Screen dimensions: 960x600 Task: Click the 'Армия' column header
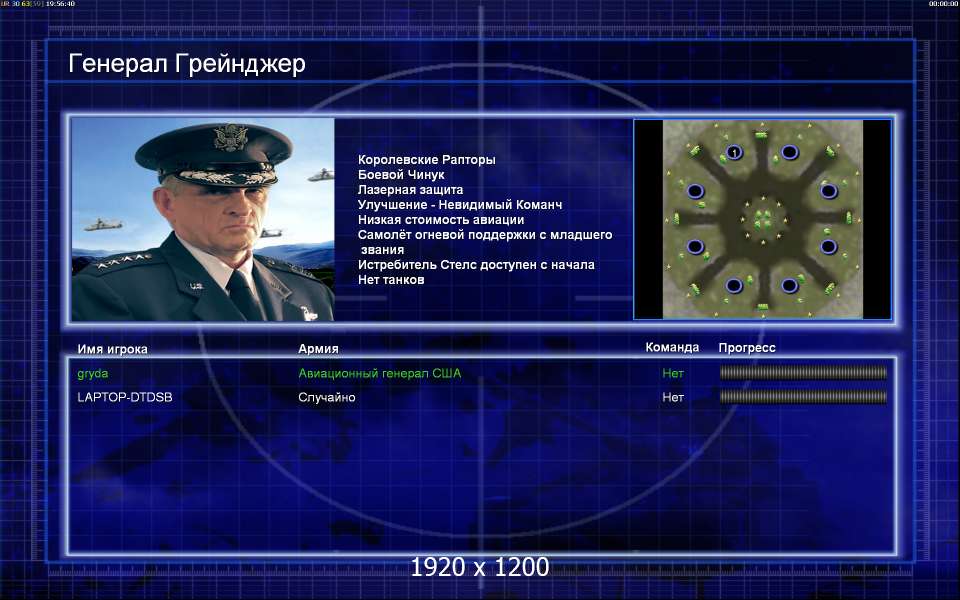click(x=318, y=348)
